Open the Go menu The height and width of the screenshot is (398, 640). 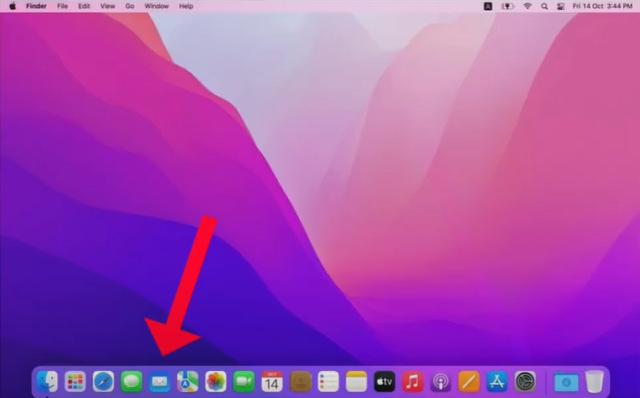[130, 6]
